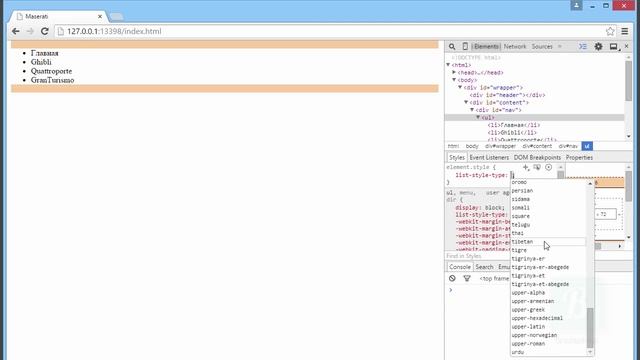
Task: Click body in the breadcrumb bar
Action: pyautogui.click(x=472, y=146)
